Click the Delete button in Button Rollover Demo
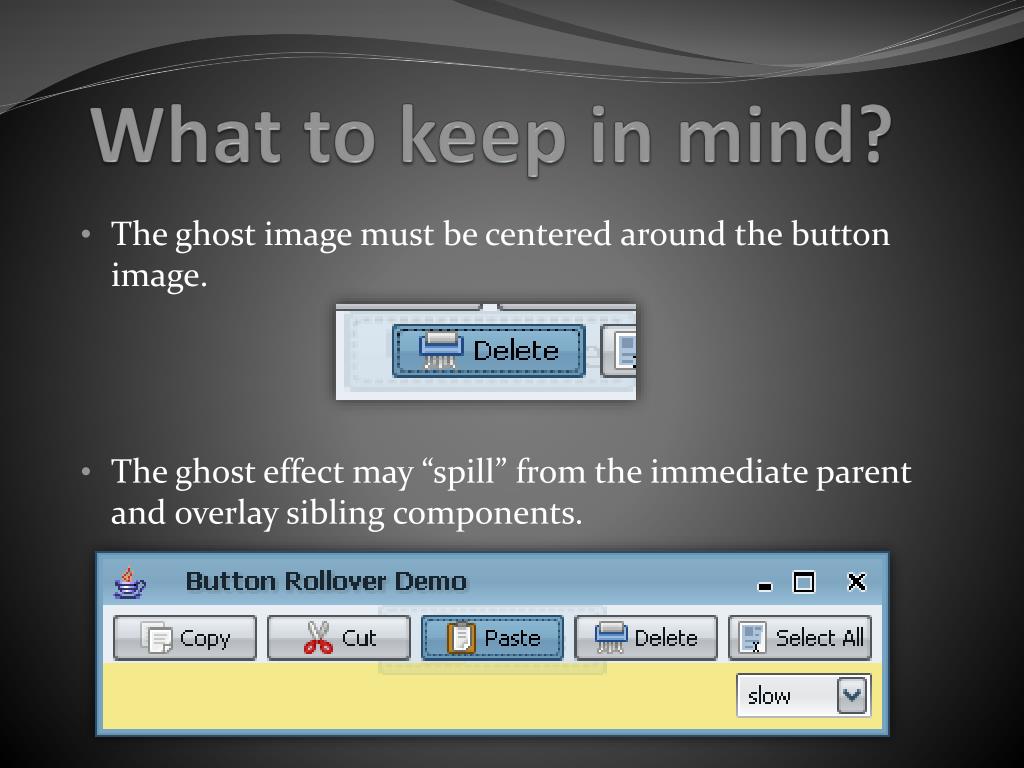 [x=646, y=637]
